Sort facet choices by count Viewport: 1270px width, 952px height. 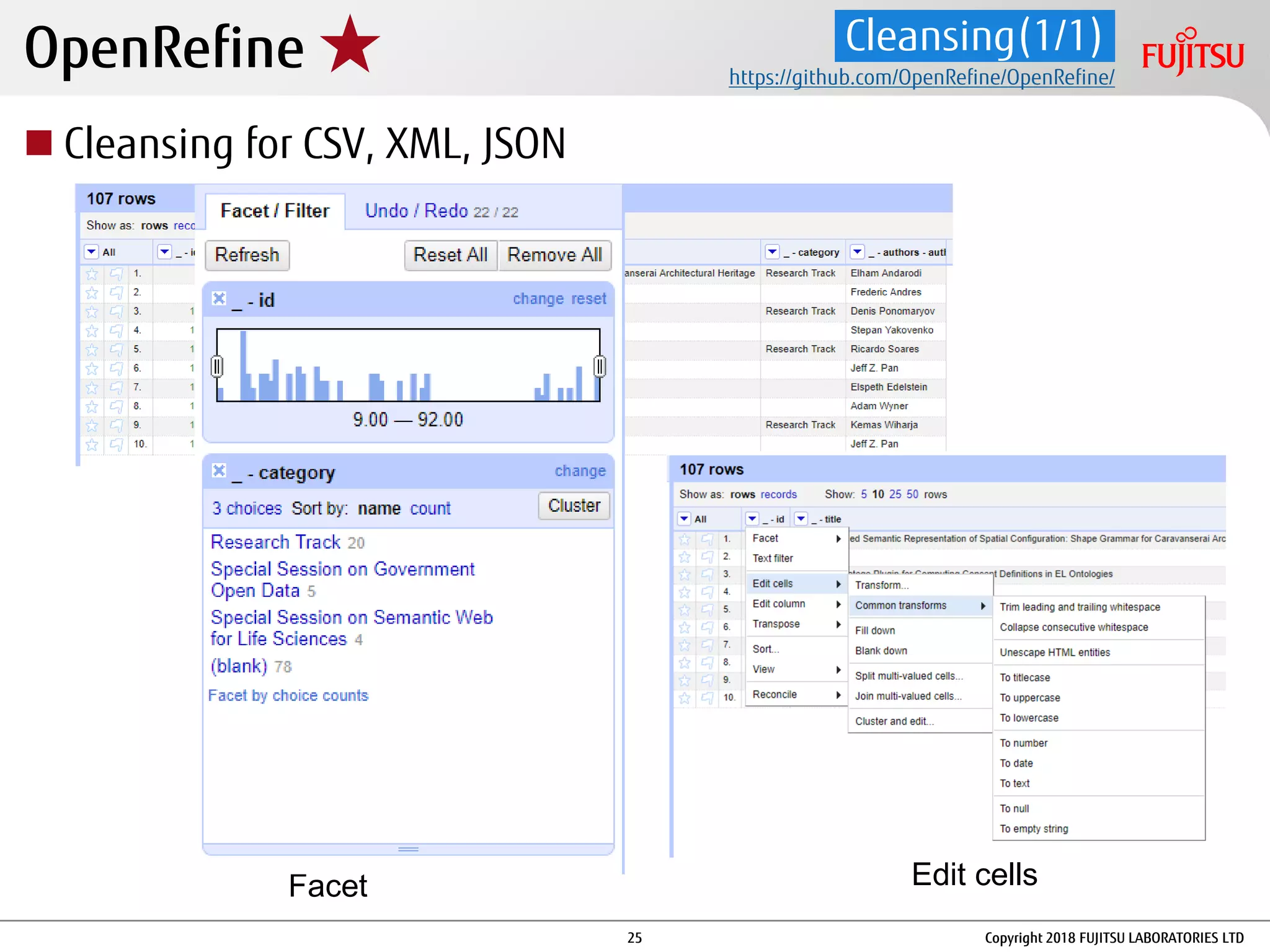click(430, 509)
